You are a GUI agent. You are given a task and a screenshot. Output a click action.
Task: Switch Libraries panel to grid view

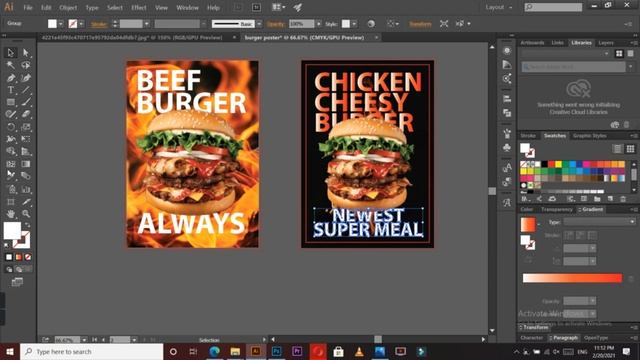click(619, 53)
